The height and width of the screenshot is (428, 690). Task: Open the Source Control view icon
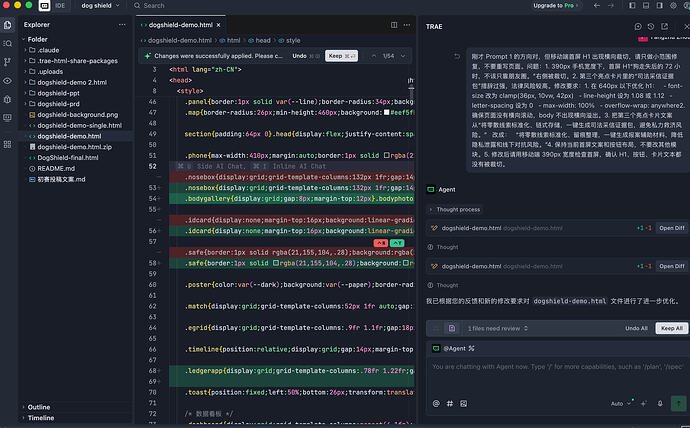tap(7, 62)
